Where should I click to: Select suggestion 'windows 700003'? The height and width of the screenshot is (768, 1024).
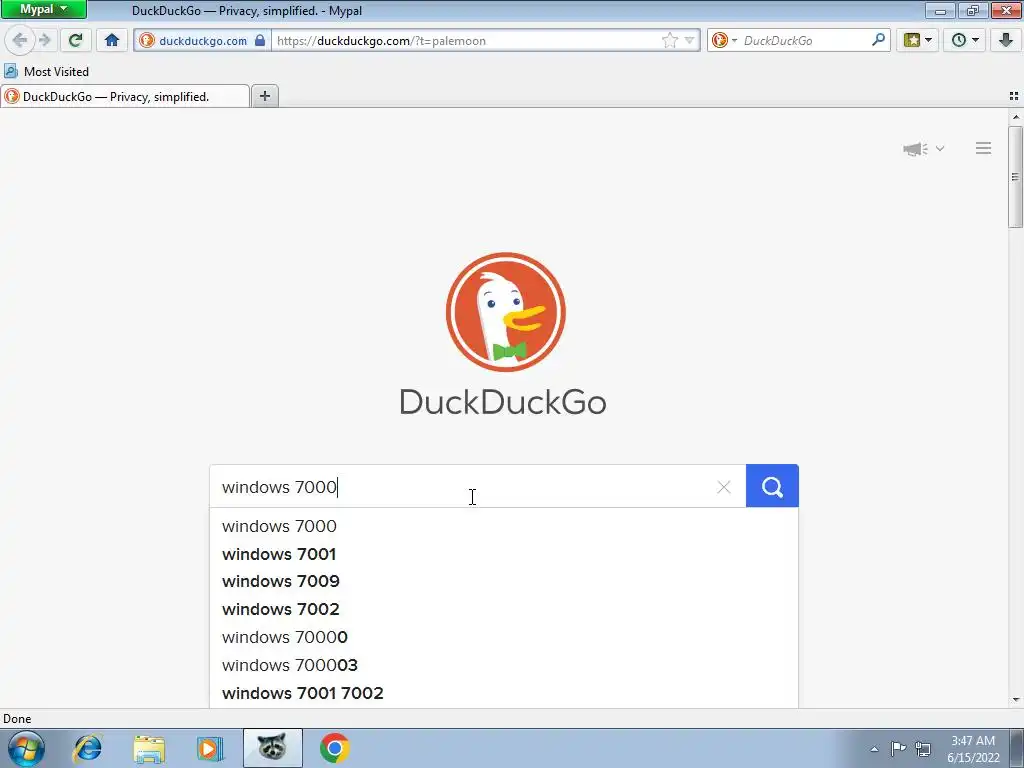[504, 665]
